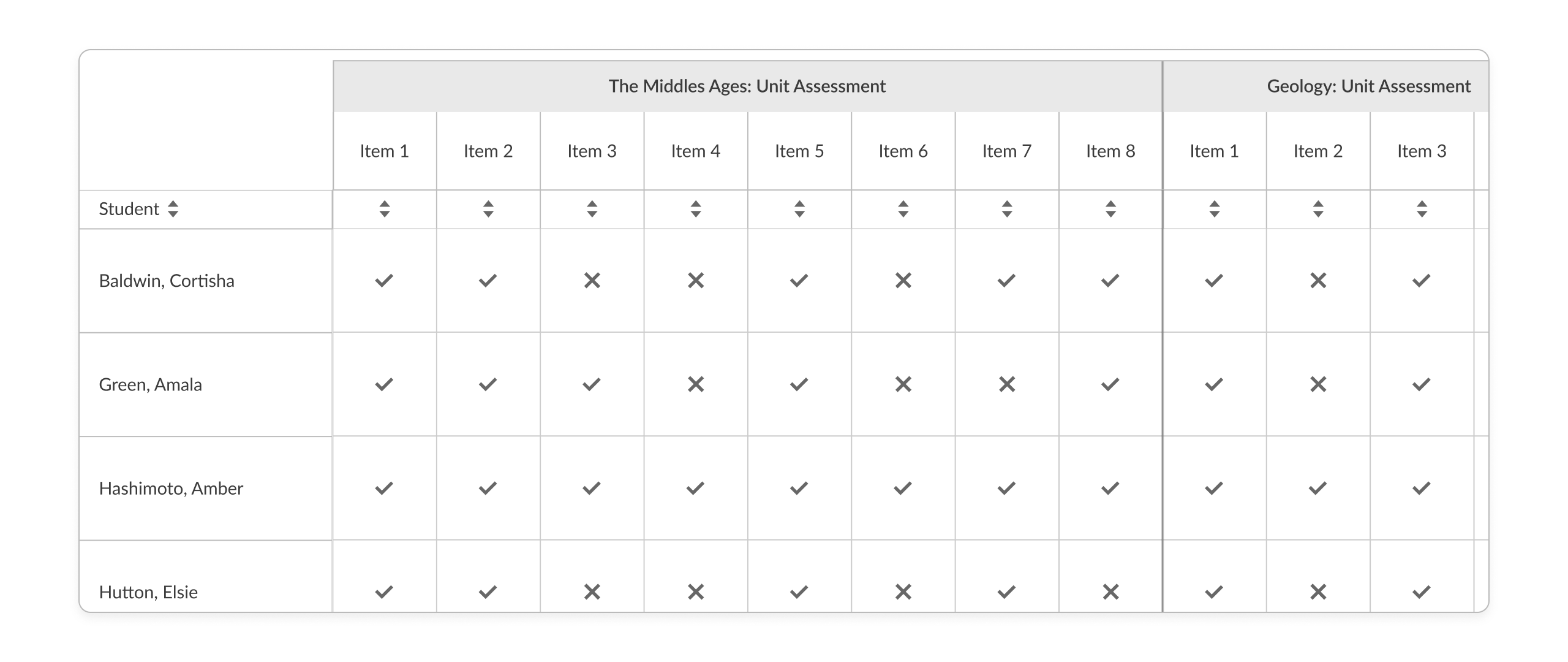Select Baldwin's X under Geology Item 2
This screenshot has width=1568, height=662.
point(1317,281)
